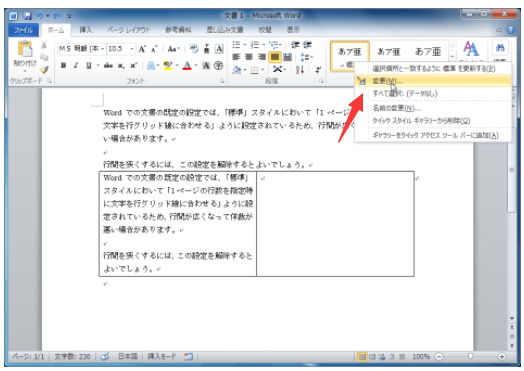
Task: Switch to the ページ レイアウト tab
Action: (x=128, y=30)
